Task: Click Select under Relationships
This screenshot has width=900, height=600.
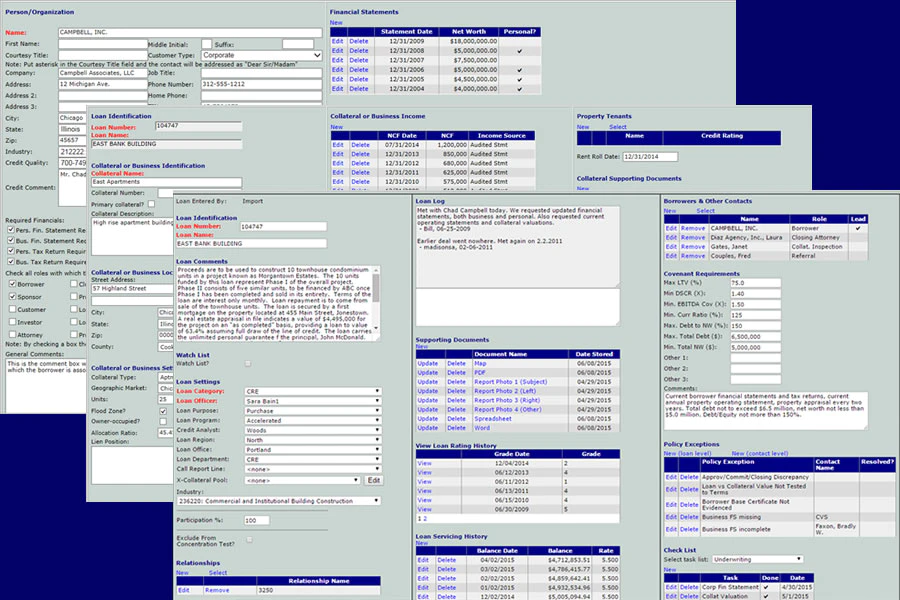Action: point(218,573)
